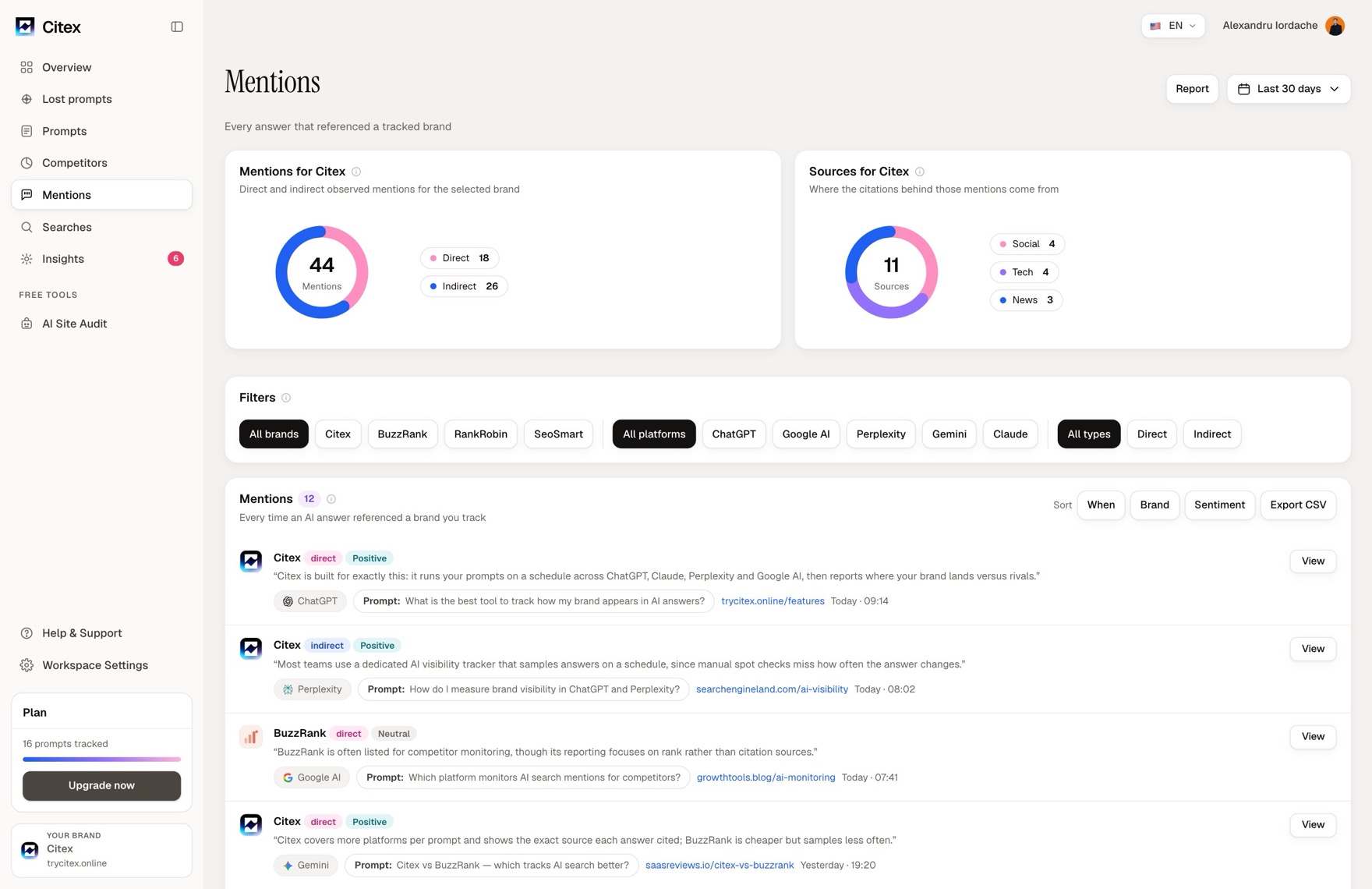Sort mentions by Brand
This screenshot has height=889, width=1372.
(1155, 505)
